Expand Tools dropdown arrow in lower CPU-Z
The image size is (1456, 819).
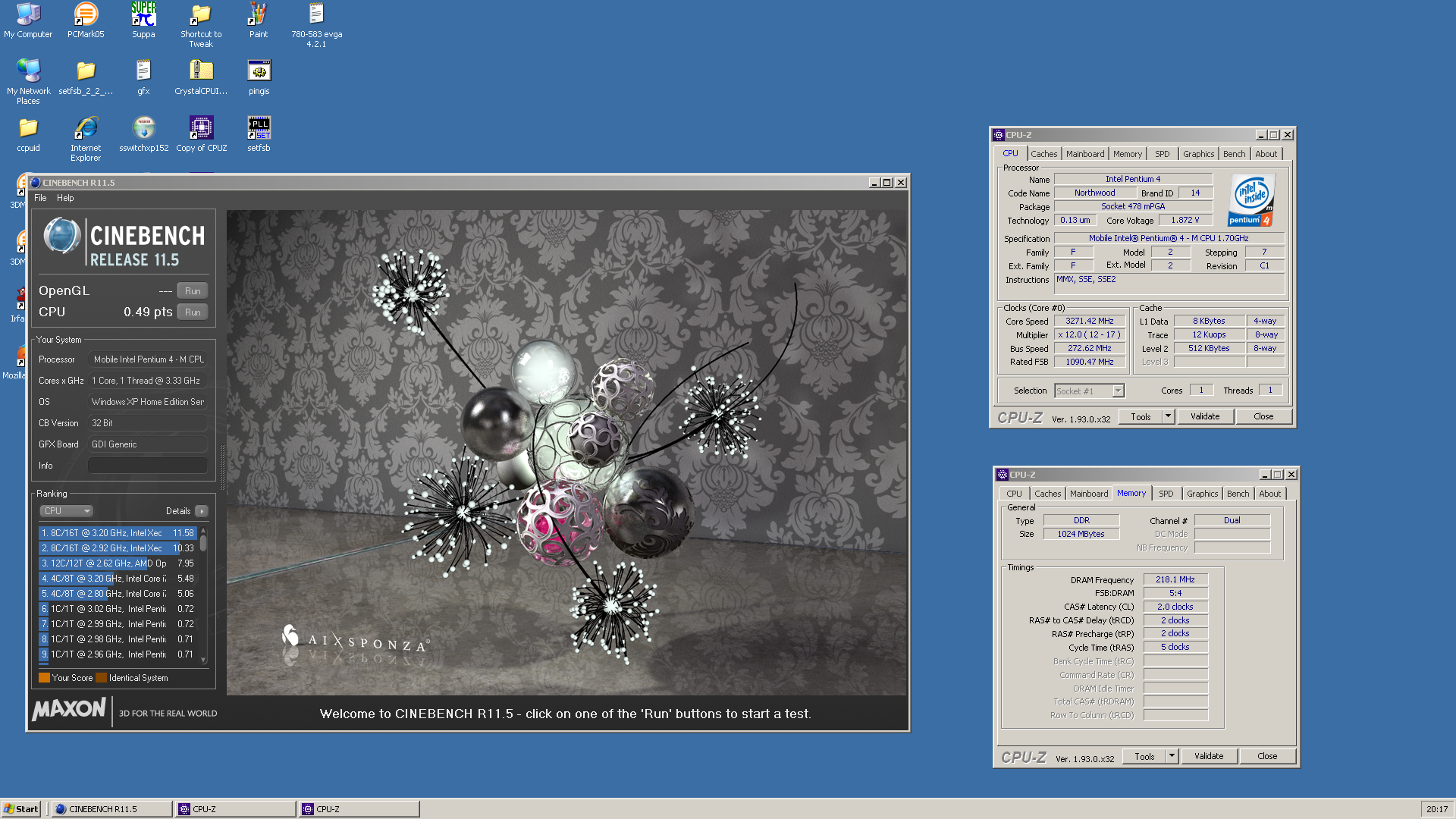1172,757
